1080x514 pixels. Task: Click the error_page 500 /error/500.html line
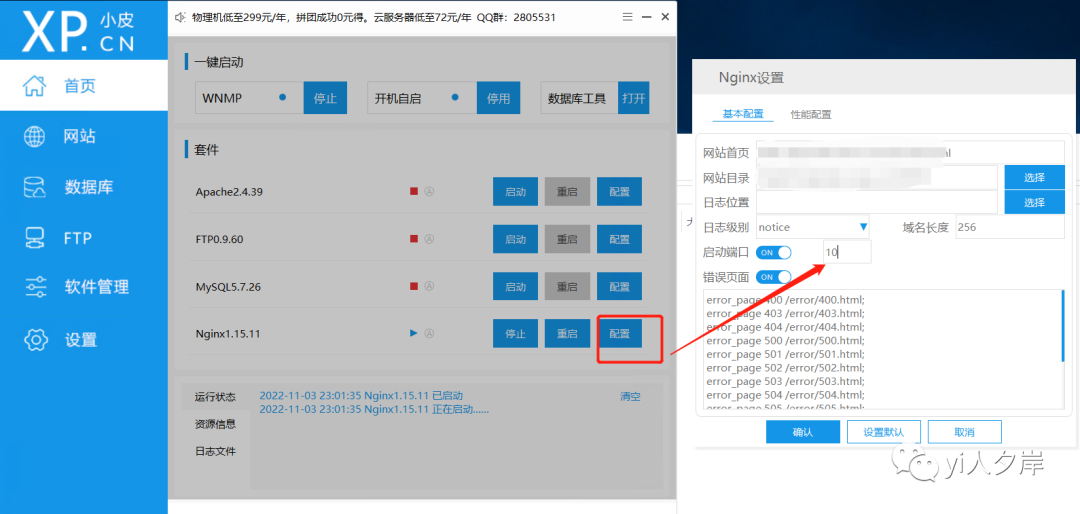pos(785,340)
